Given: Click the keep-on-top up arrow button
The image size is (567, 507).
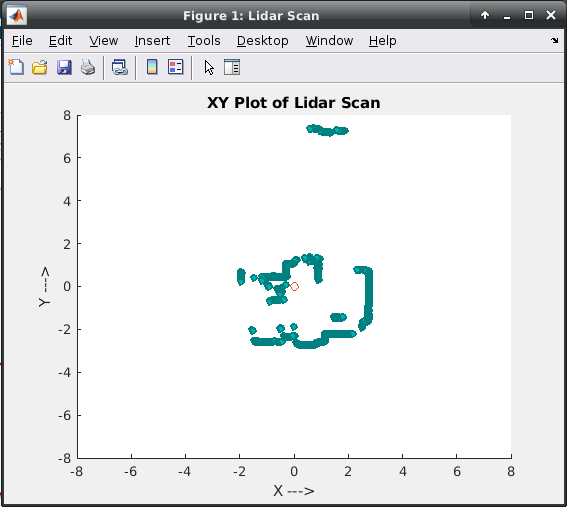Looking at the screenshot, I should pos(485,15).
